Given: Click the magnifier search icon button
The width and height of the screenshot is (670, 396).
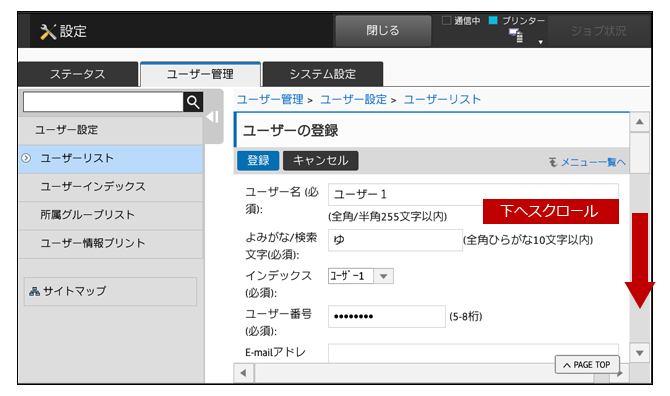Looking at the screenshot, I should (x=193, y=102).
